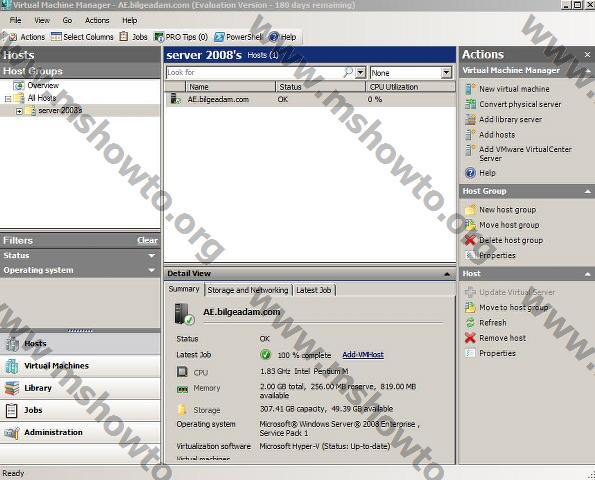Screen dimensions: 595x480
Task: Open the Administration view
Action: pyautogui.click(x=80, y=432)
